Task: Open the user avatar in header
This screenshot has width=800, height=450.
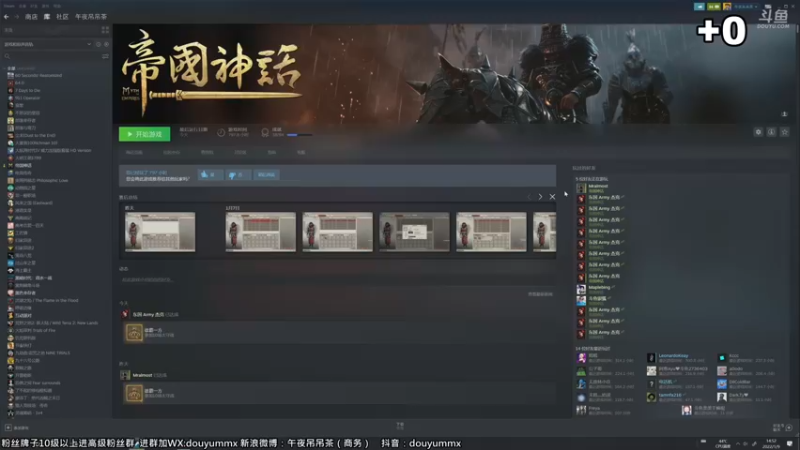Action: coord(727,7)
